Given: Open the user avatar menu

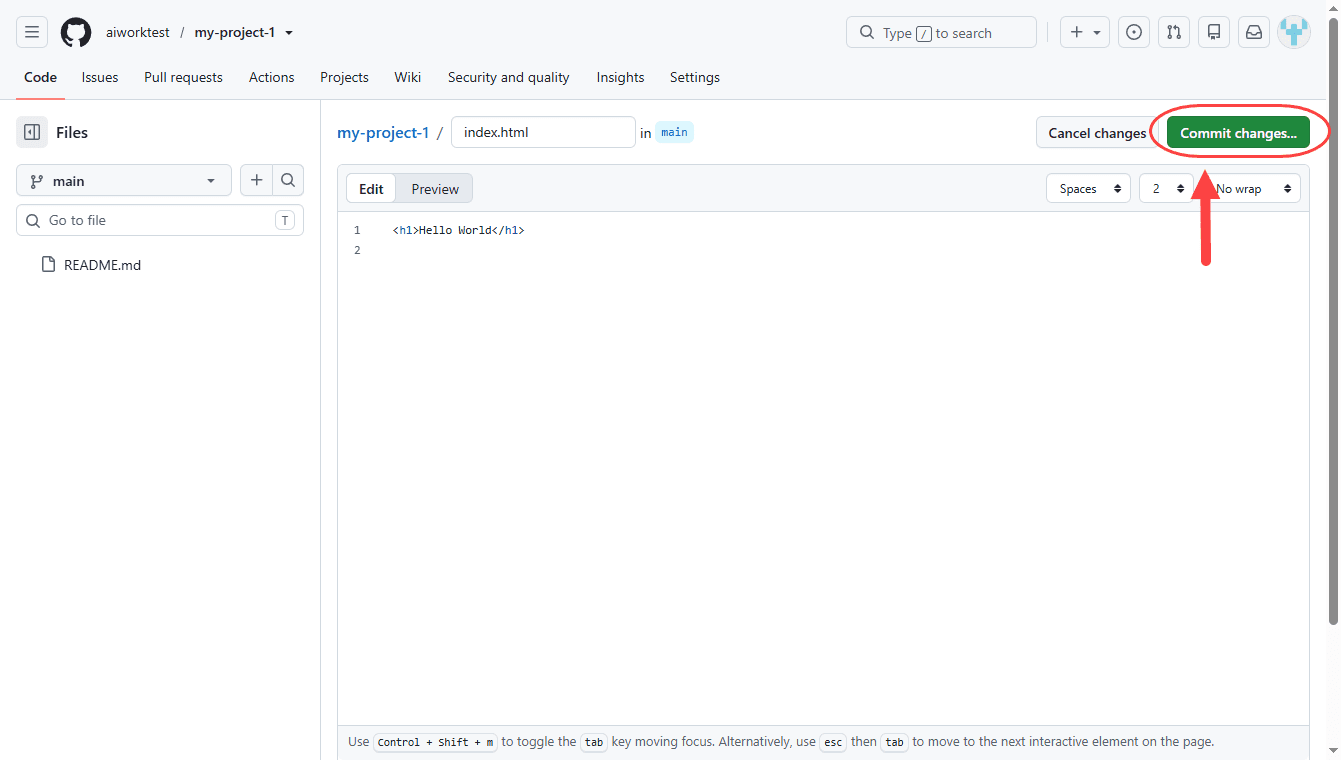Looking at the screenshot, I should (1294, 32).
